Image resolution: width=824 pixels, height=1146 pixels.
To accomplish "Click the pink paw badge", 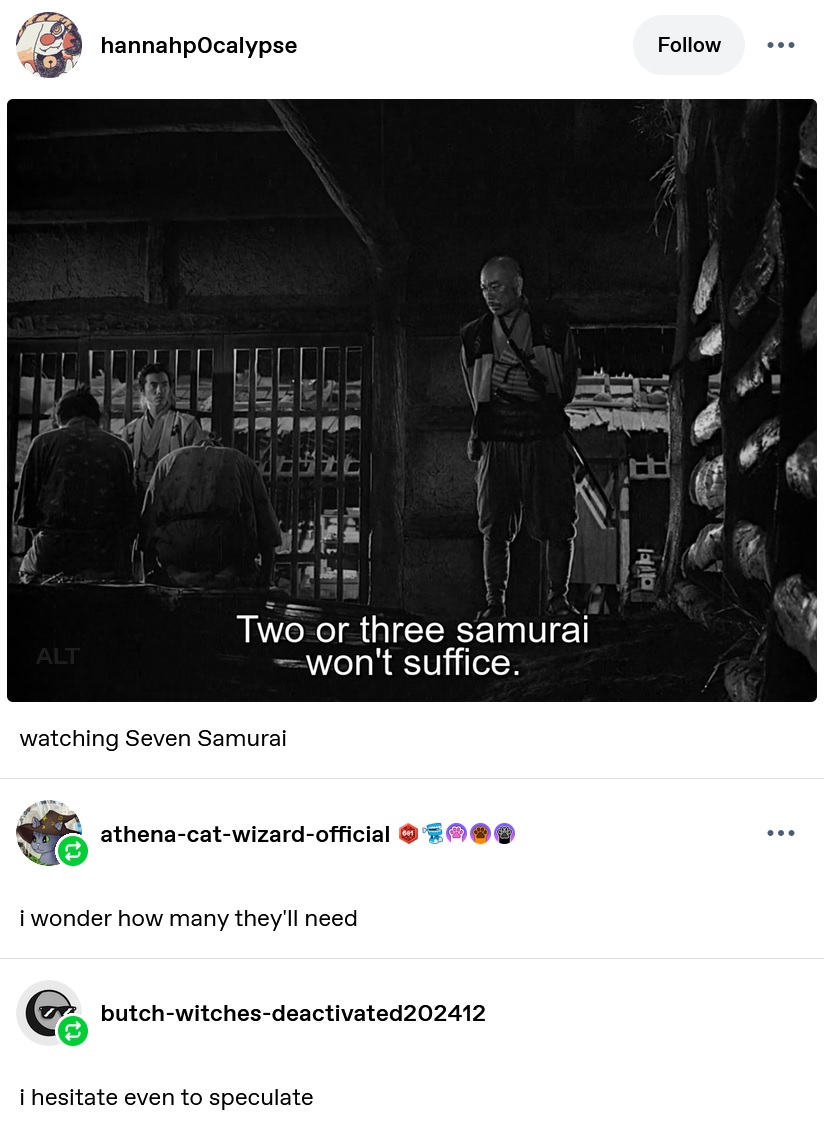I will pos(456,833).
